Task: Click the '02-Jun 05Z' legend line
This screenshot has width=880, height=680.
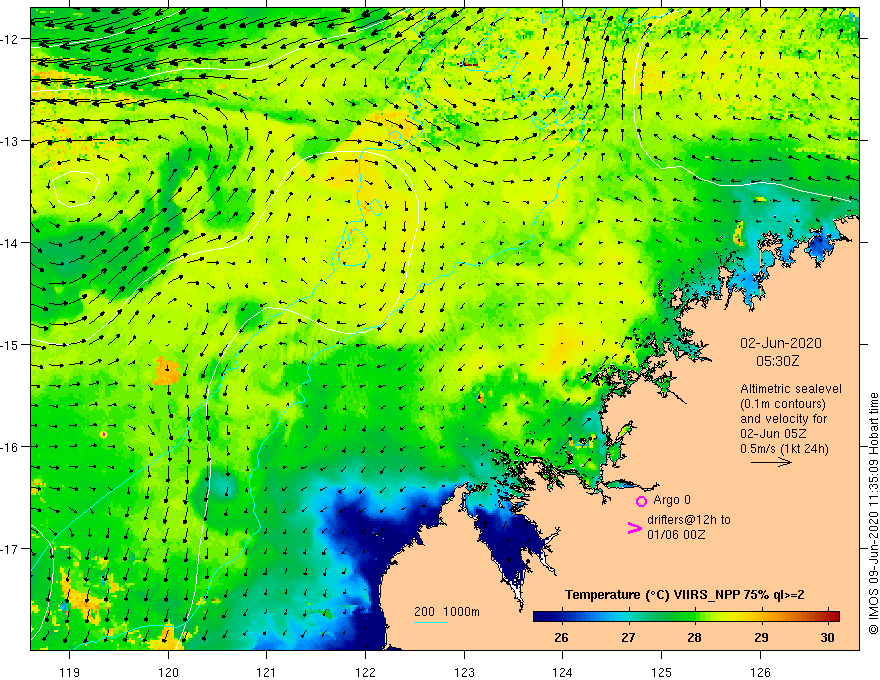Action: pyautogui.click(x=773, y=434)
